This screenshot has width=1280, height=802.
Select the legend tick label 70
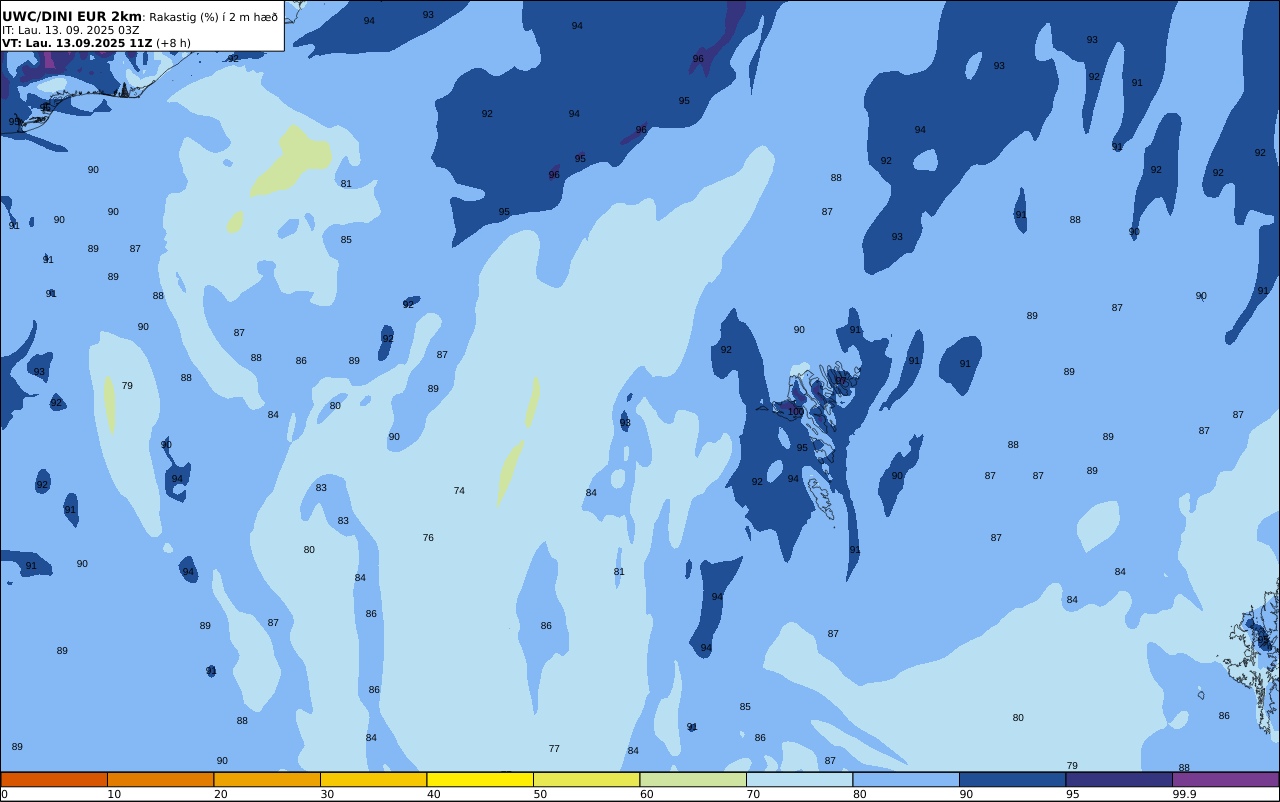point(753,794)
